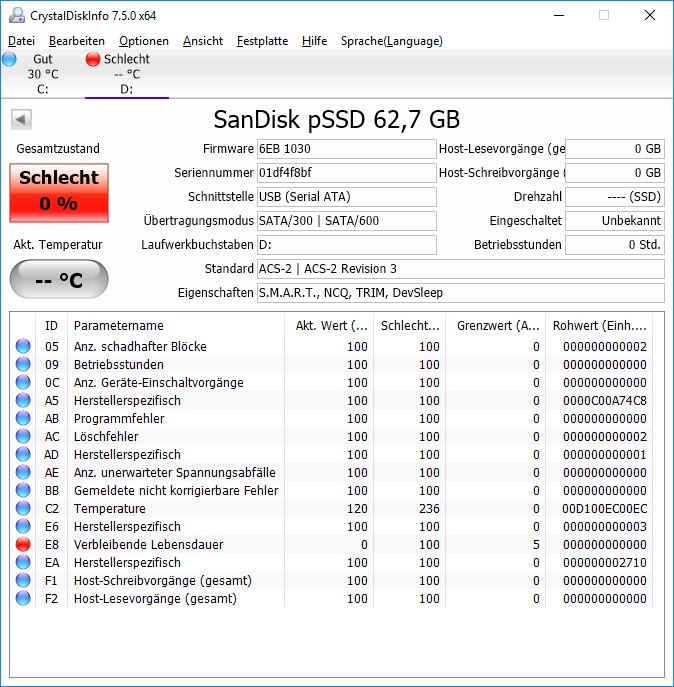This screenshot has height=687, width=674.
Task: Open the Ansicht menu
Action: (x=203, y=41)
